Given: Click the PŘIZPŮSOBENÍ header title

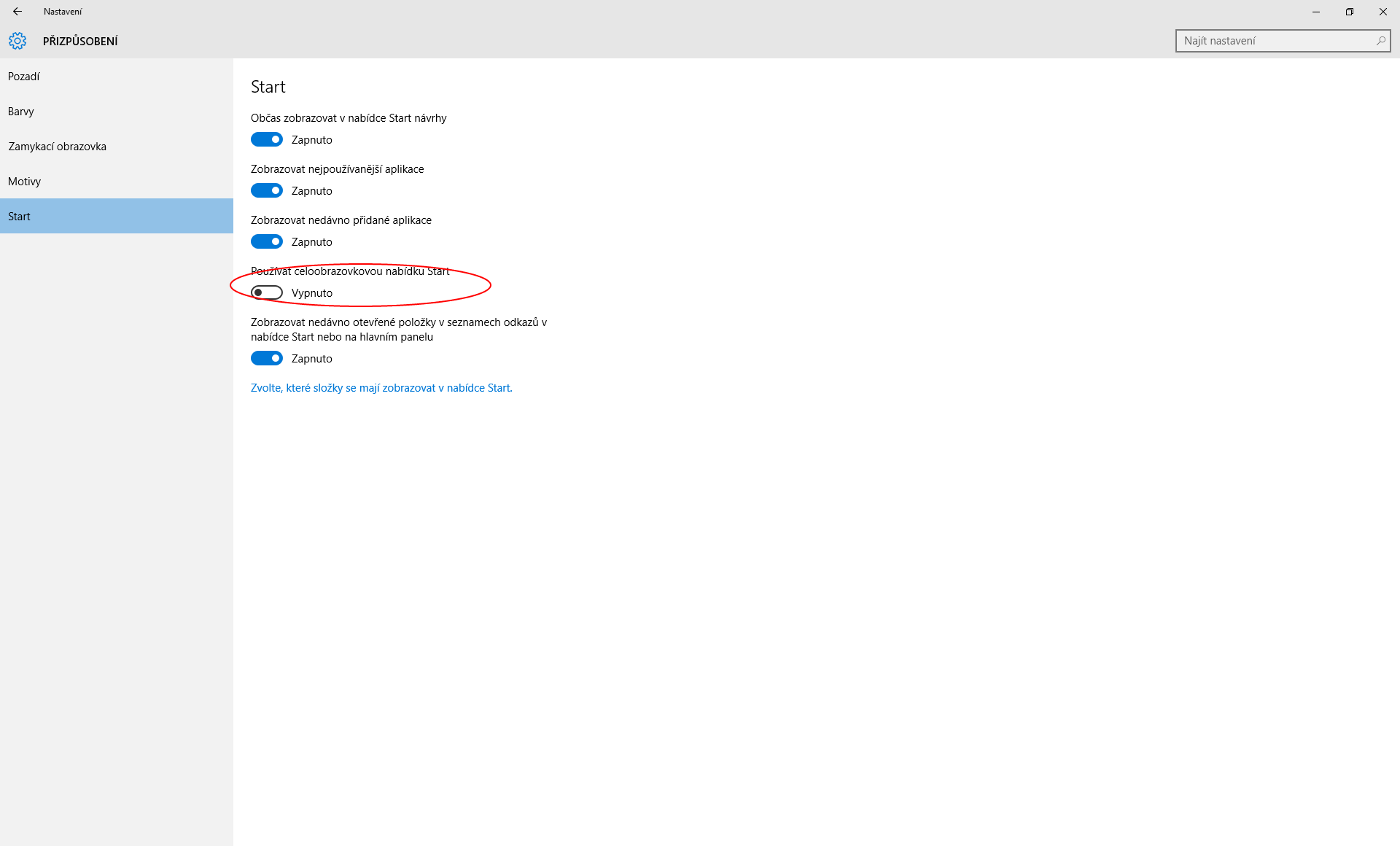Looking at the screenshot, I should [x=80, y=42].
